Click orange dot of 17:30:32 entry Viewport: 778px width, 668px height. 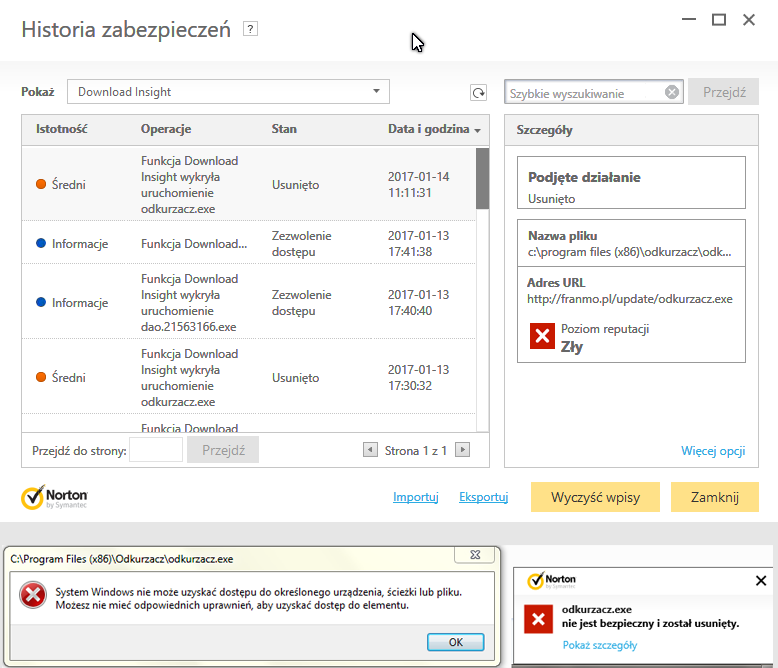41,377
